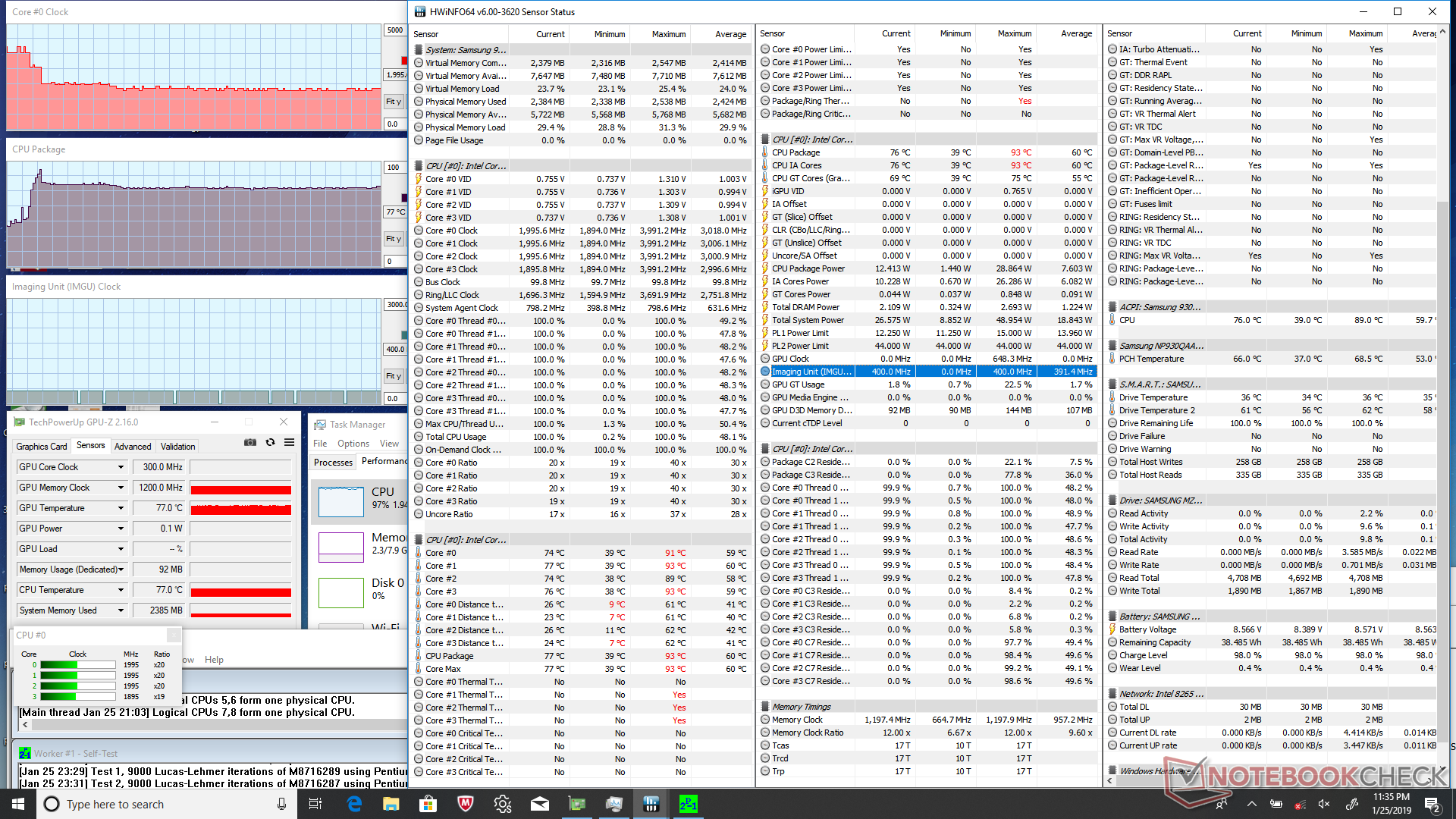Switch to GPU-Z Graphics Card tab
Screen dimensions: 1456x819
(42, 447)
